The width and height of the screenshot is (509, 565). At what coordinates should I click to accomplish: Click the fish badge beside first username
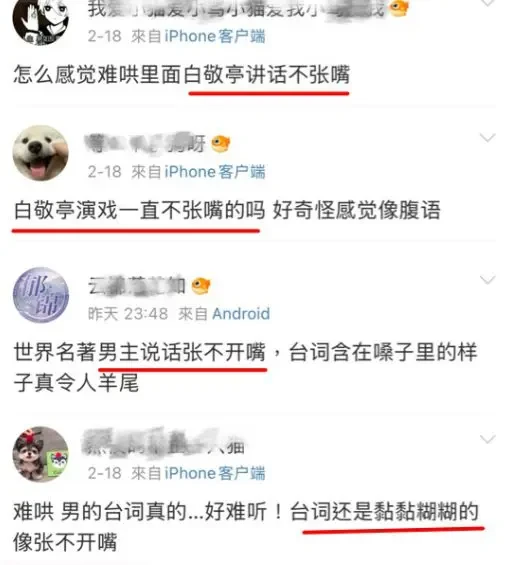point(399,8)
